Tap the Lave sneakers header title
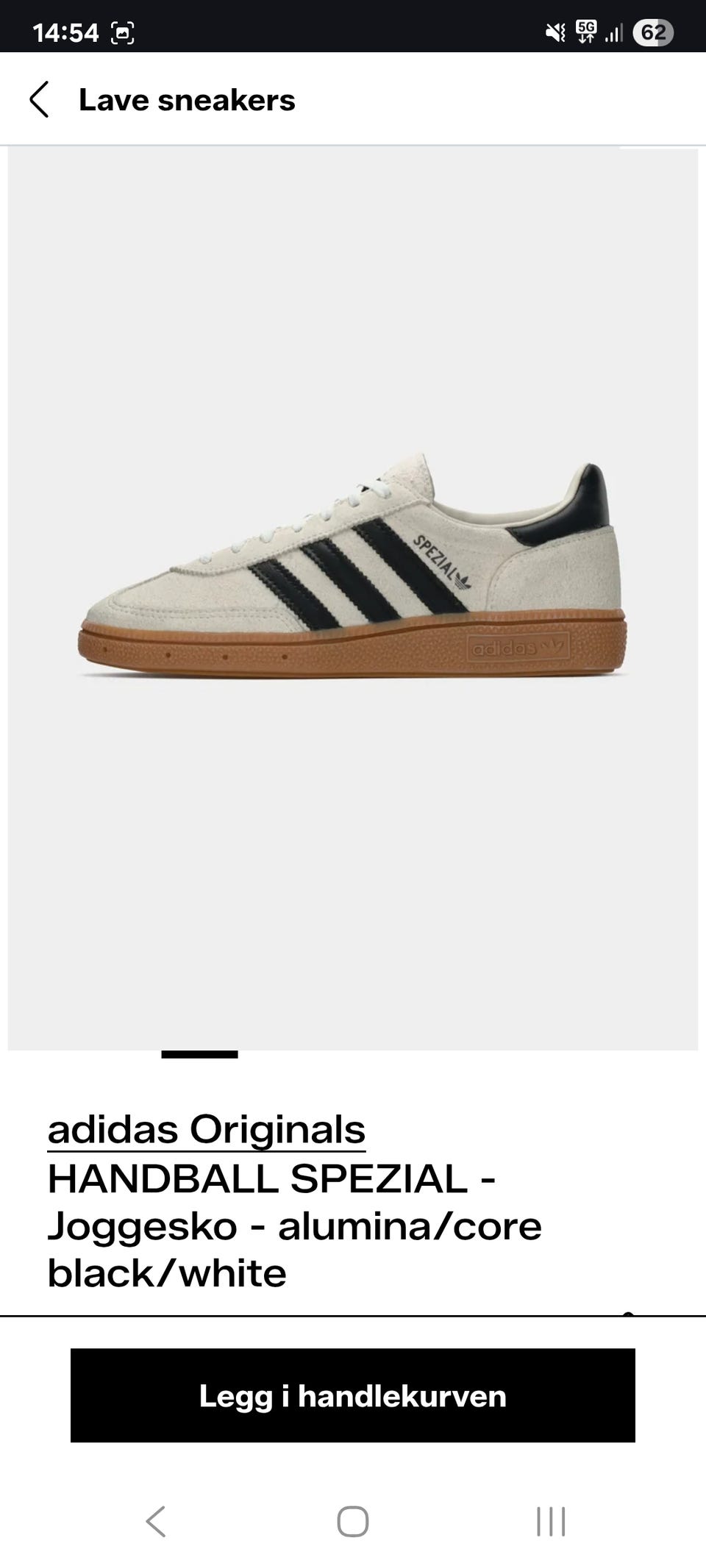Viewport: 706px width, 1568px height. click(187, 100)
